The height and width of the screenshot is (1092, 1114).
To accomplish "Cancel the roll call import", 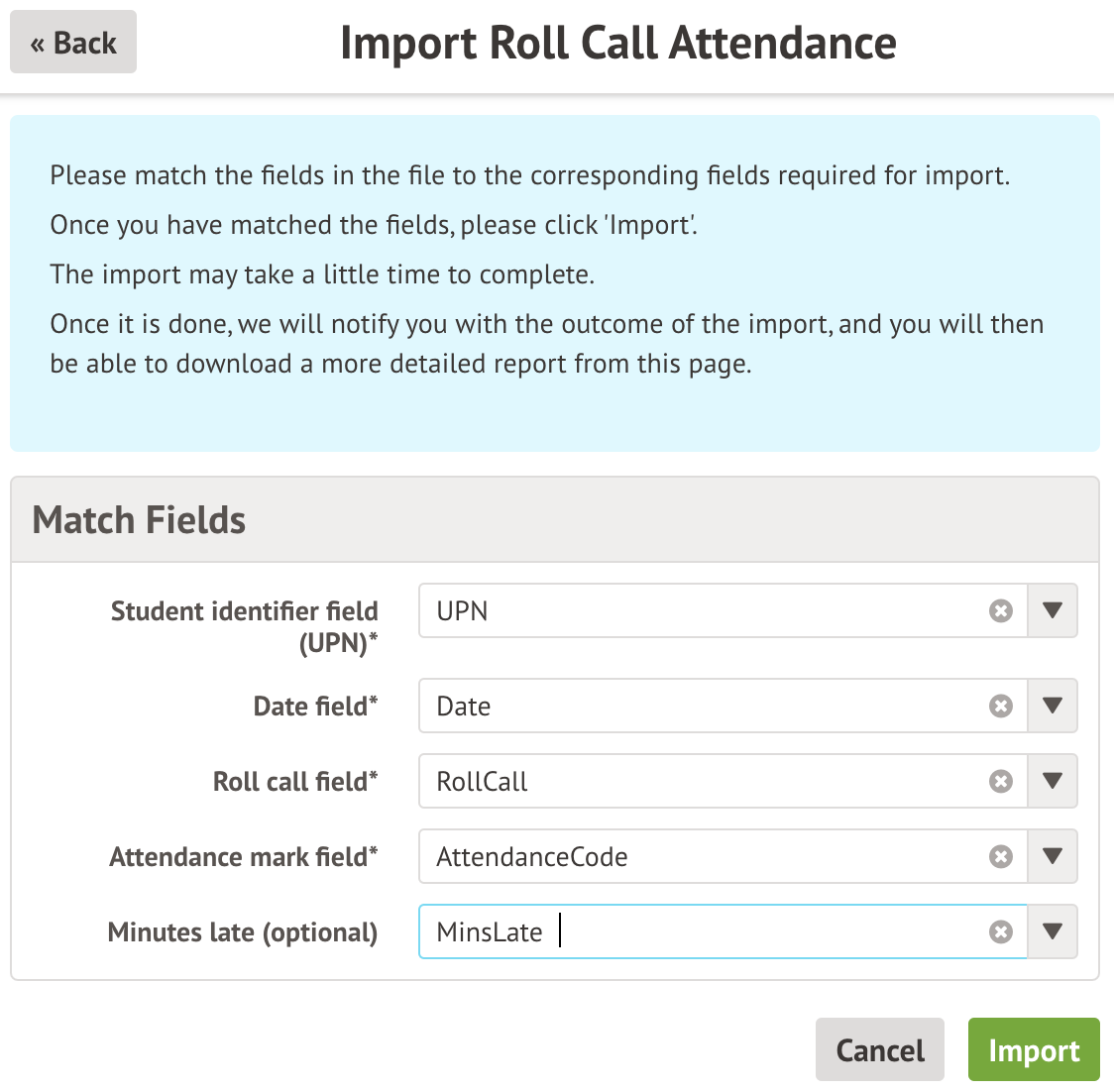I will coord(879,1049).
